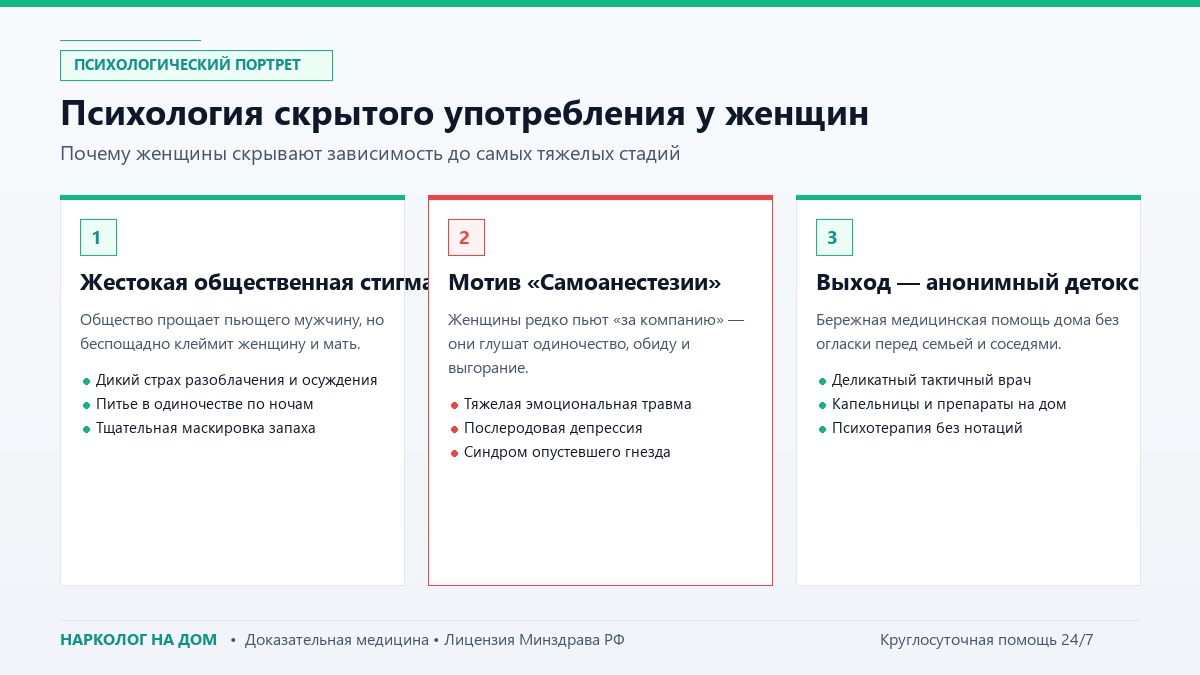
Task: Click bullet «Тщательная маскировка запаха»
Action: pos(198,428)
